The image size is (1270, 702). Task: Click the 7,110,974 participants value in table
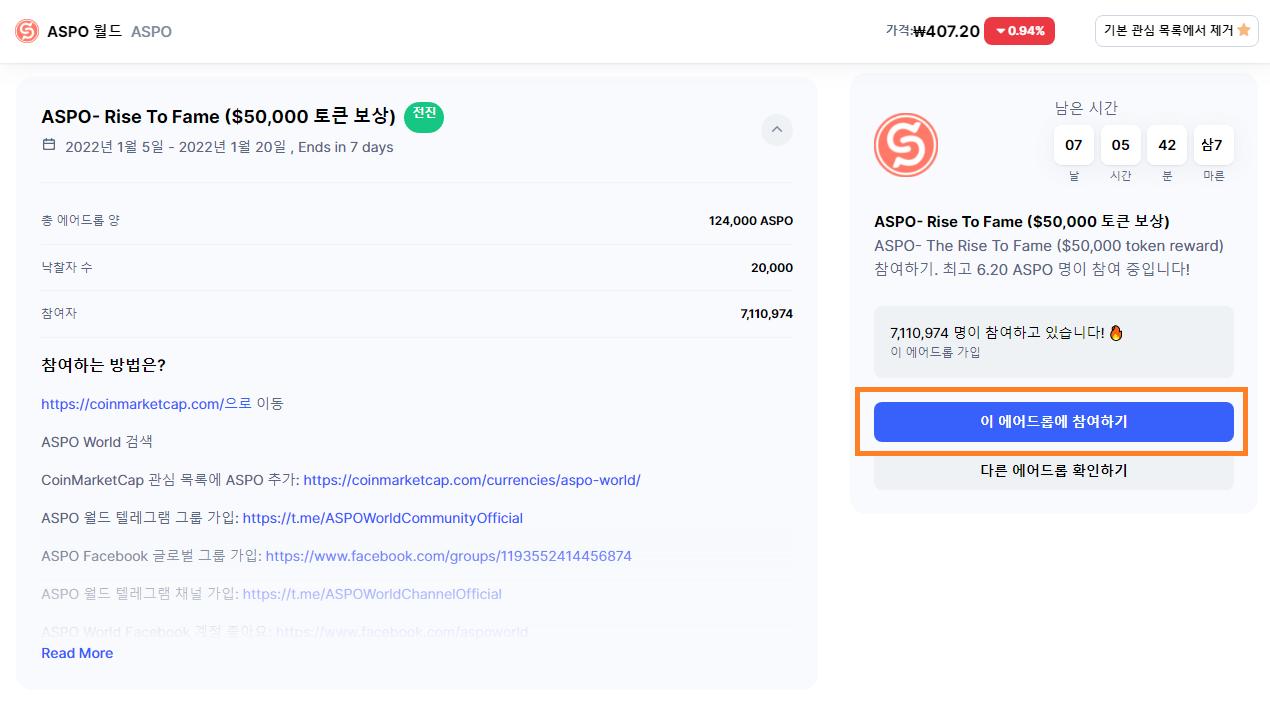point(767,314)
